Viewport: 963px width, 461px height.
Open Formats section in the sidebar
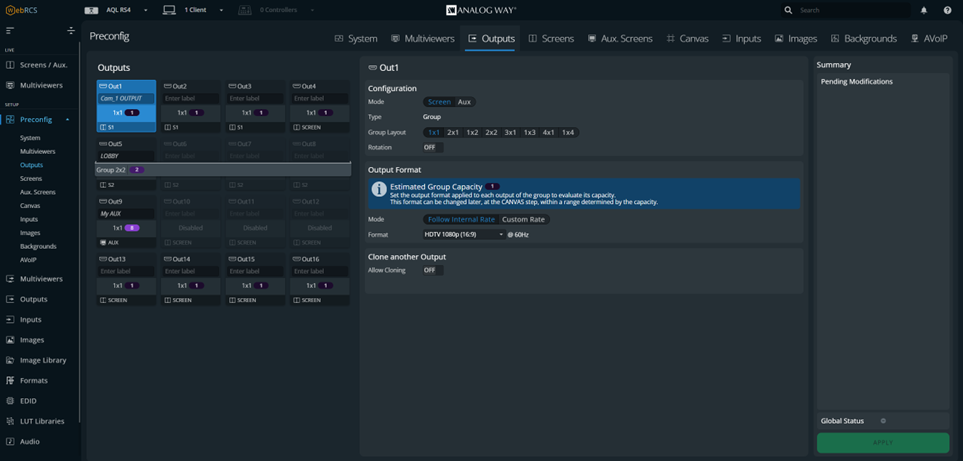click(x=33, y=380)
